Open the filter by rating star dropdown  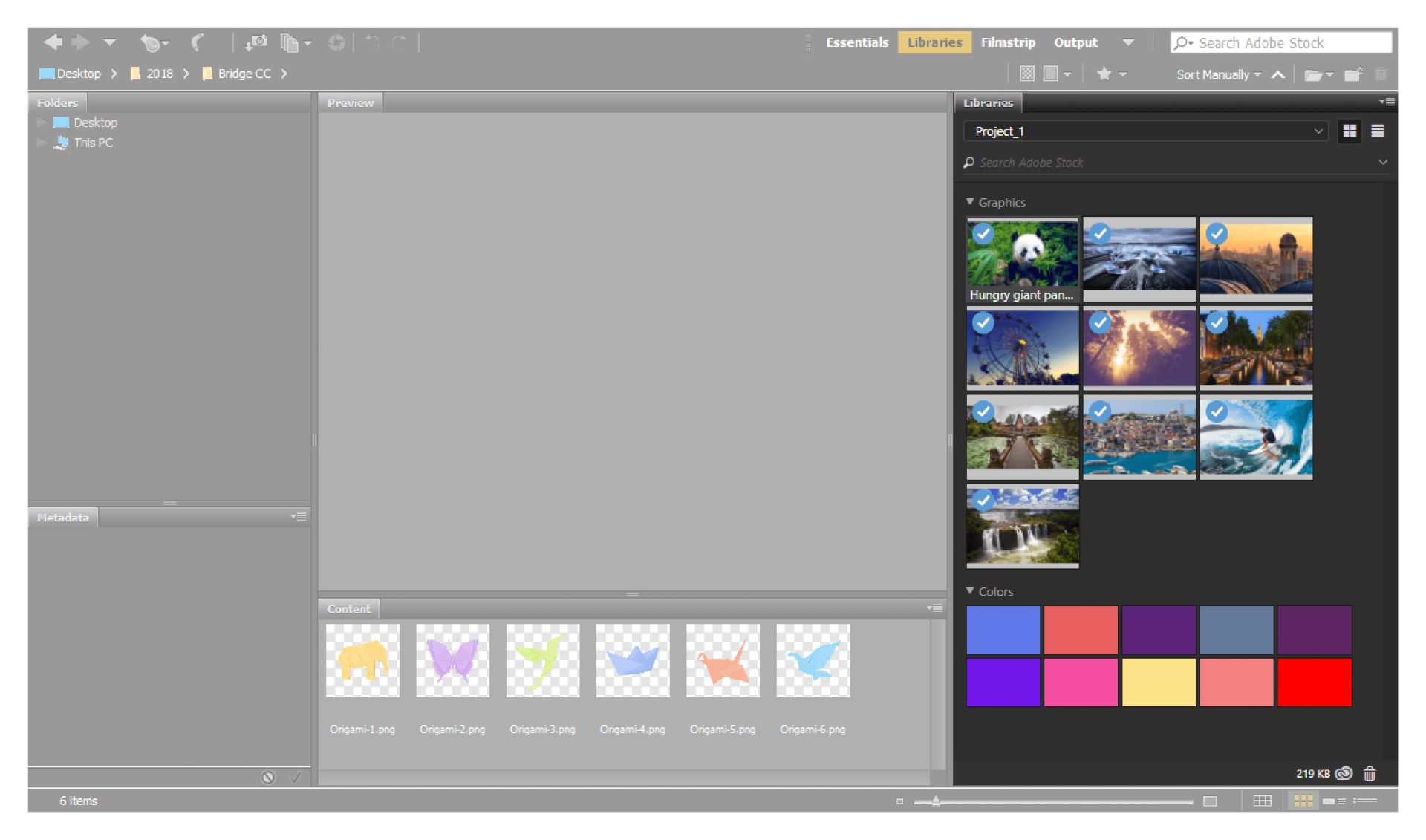(1112, 74)
